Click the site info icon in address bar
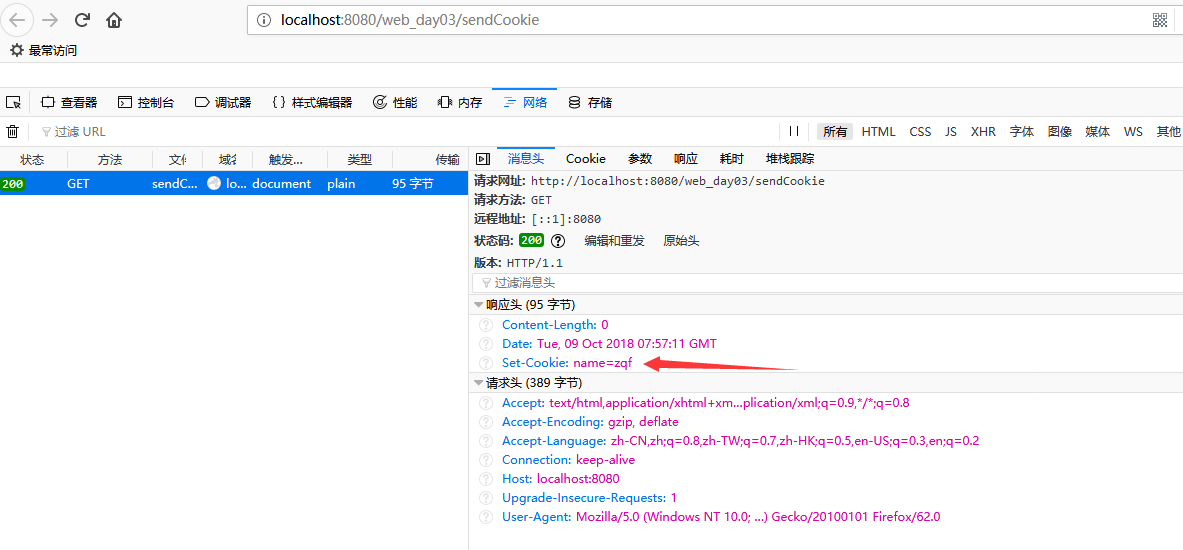Viewport: 1183px width, 550px height. (x=264, y=20)
